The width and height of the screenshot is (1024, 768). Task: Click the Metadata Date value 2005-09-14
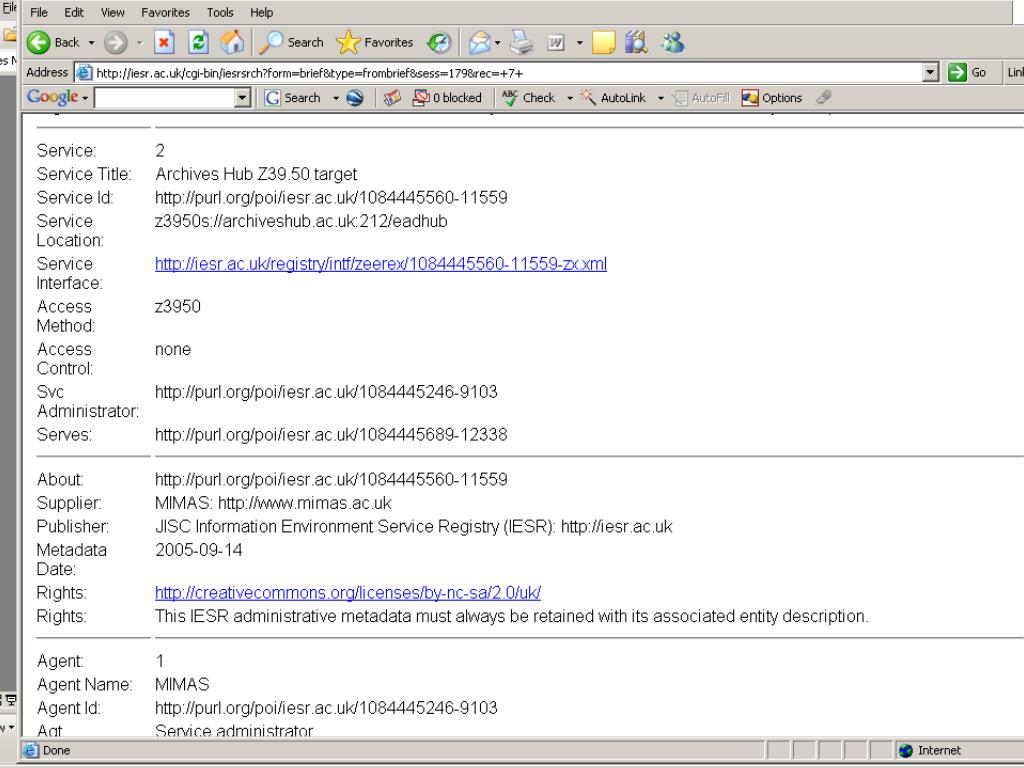[x=199, y=551]
